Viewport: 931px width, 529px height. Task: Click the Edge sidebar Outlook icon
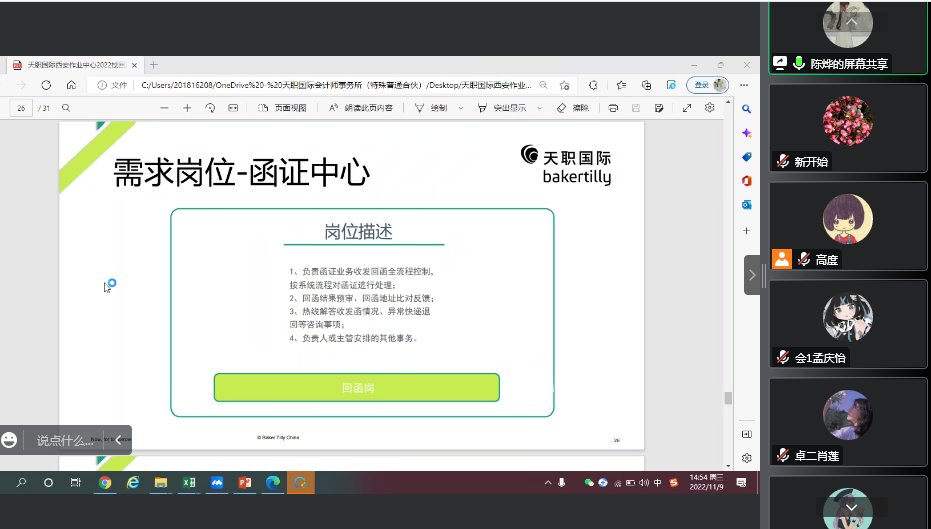click(x=746, y=205)
